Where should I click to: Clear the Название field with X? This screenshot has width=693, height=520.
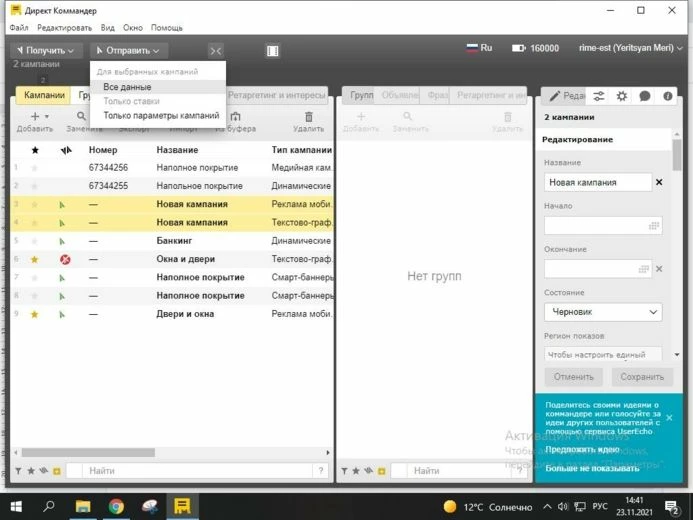659,182
